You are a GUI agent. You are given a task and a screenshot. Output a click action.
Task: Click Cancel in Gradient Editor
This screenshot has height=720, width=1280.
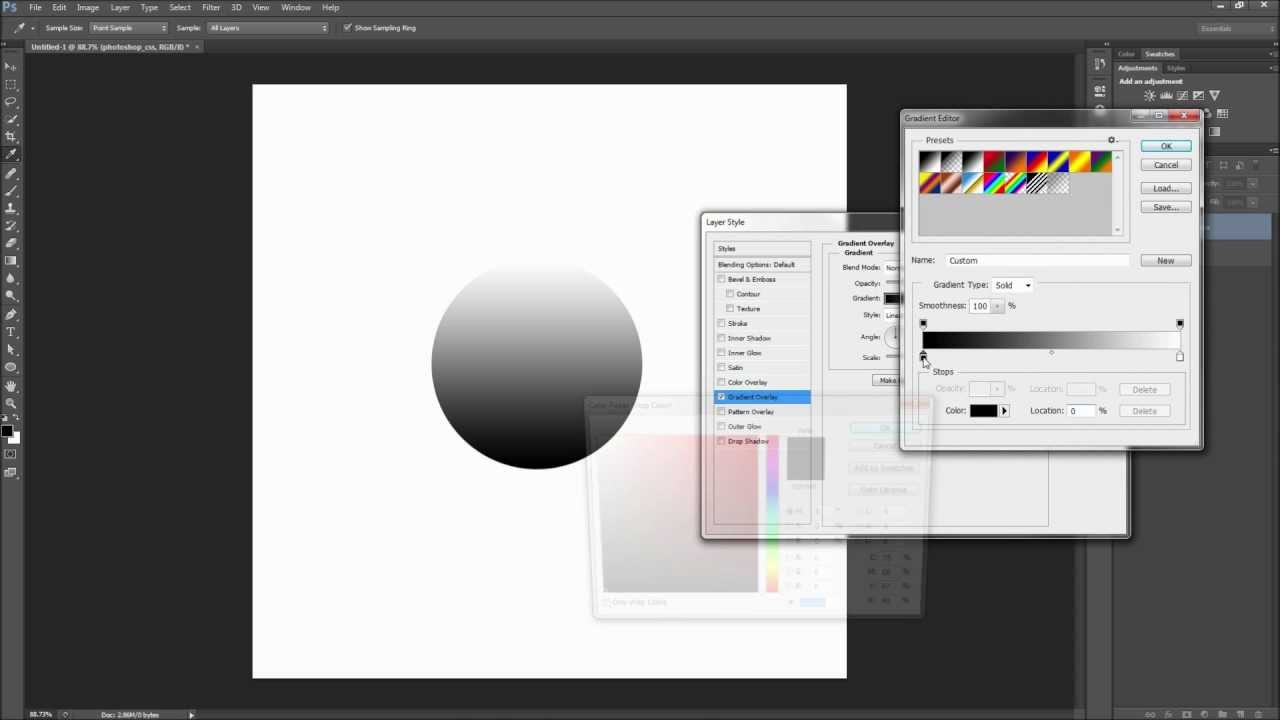click(1166, 165)
